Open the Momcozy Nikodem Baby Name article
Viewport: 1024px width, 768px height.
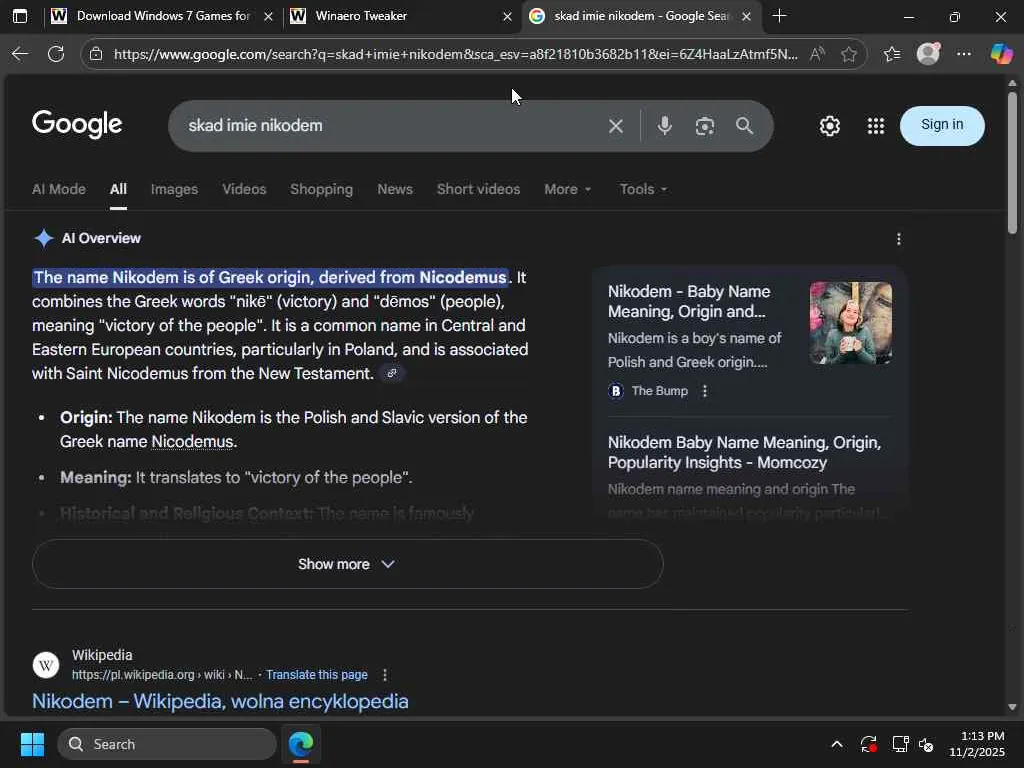click(x=744, y=453)
